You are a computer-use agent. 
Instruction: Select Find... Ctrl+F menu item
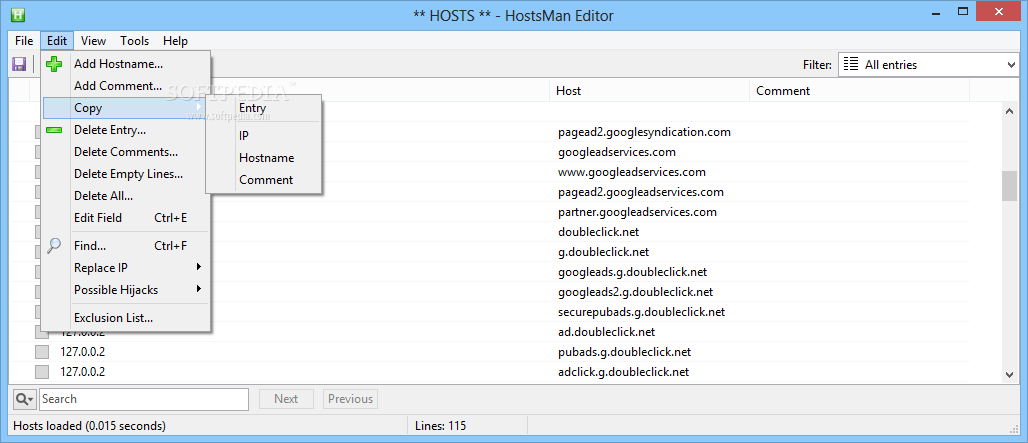click(125, 246)
